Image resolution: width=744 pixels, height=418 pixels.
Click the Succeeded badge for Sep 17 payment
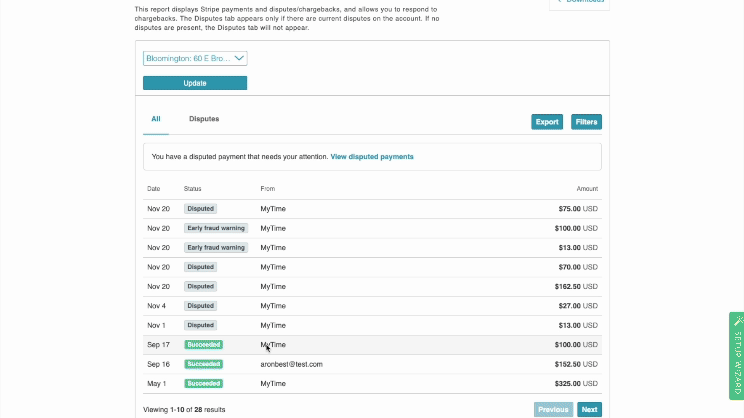coord(203,345)
